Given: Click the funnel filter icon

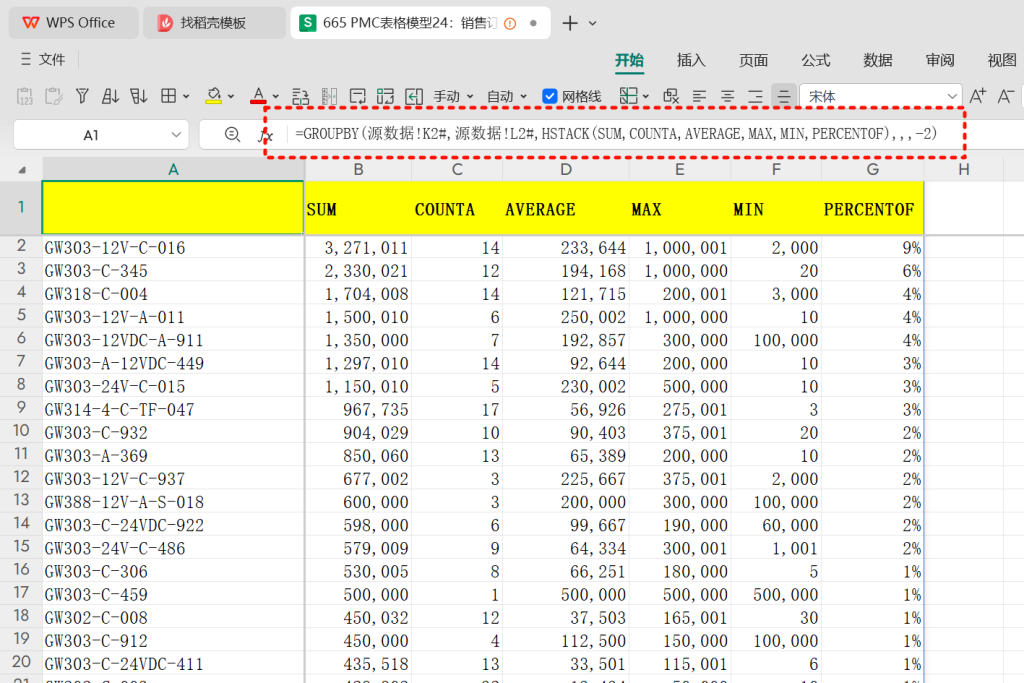Looking at the screenshot, I should coord(82,97).
